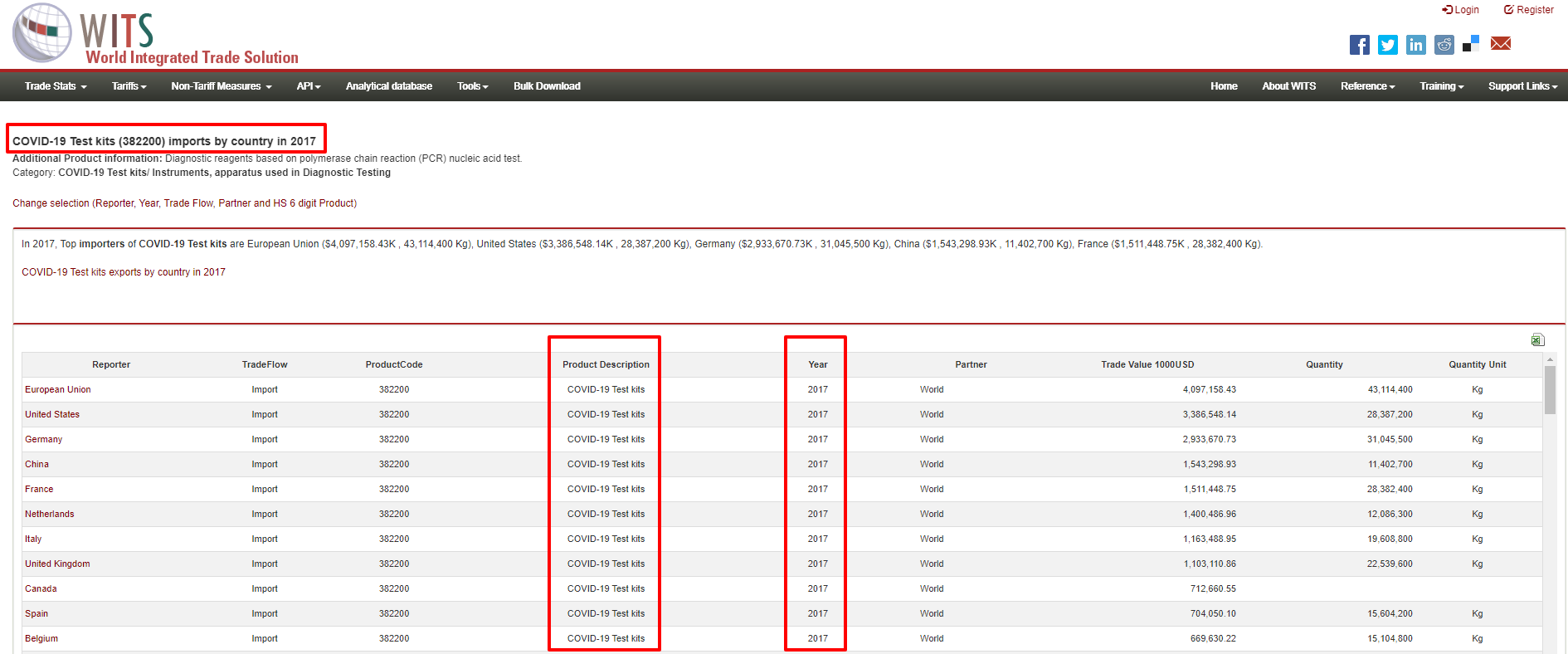Click the Quantity Unit column header
This screenshot has width=1568, height=654.
1478,364
